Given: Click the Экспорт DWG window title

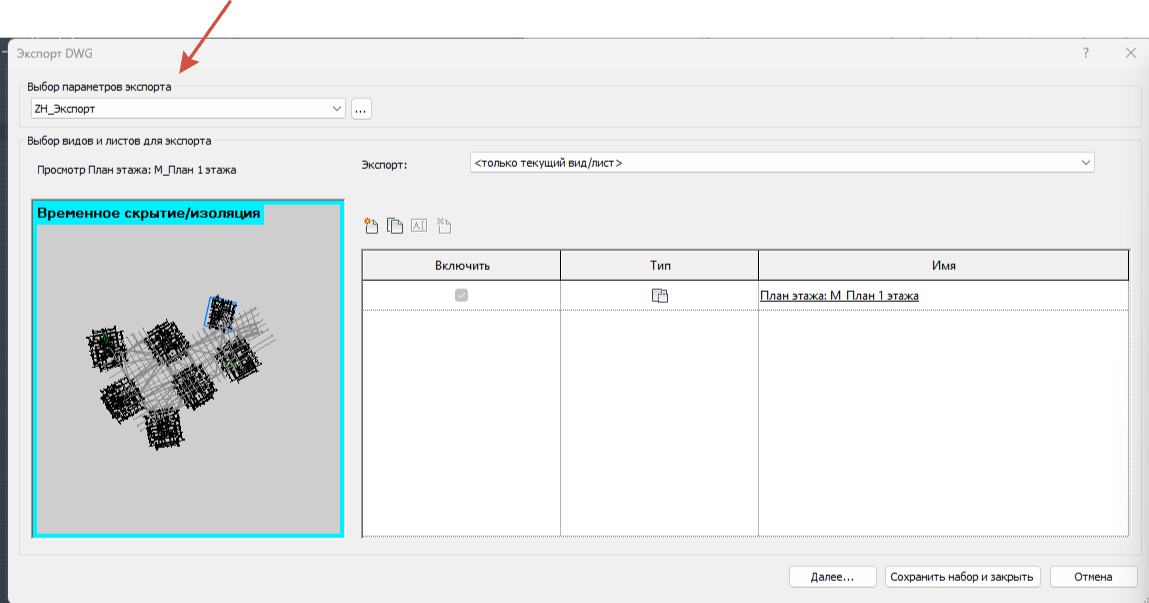Looking at the screenshot, I should pos(54,53).
